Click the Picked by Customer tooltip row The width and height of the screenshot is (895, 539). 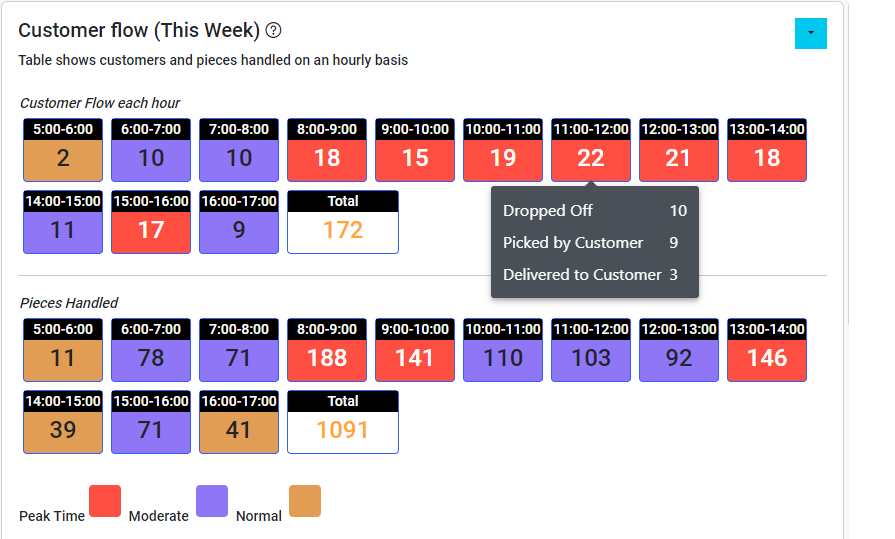[x=595, y=243]
